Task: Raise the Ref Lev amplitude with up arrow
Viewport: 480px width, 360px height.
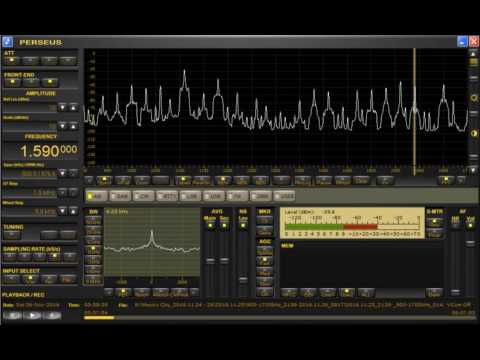Action: click(x=73, y=108)
